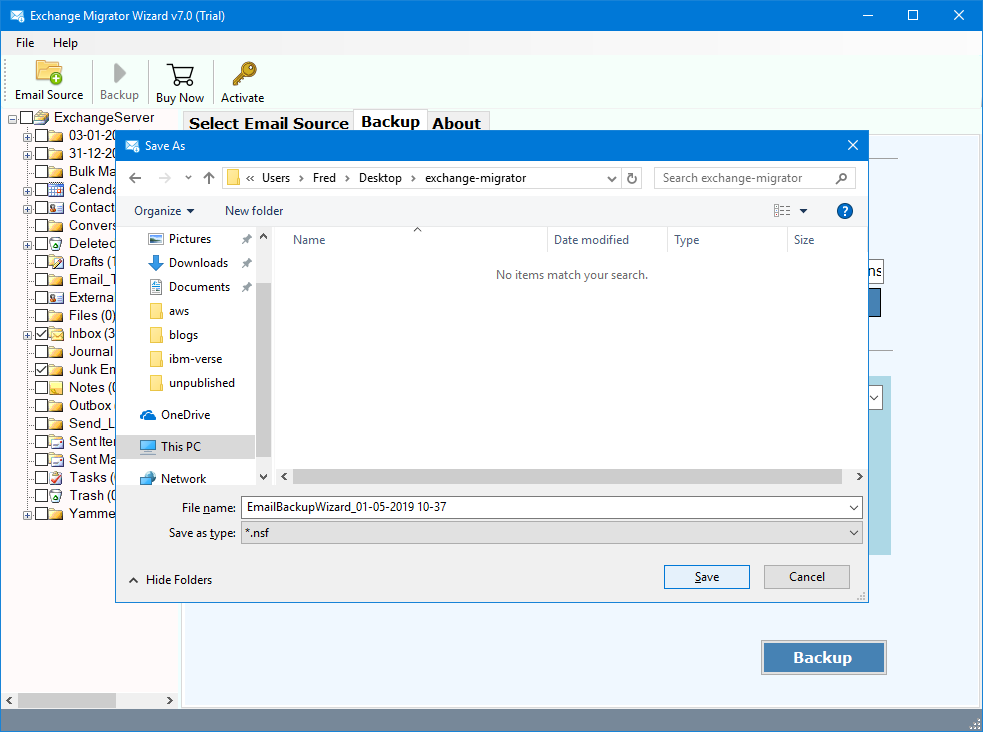The width and height of the screenshot is (983, 732).
Task: Check the ExchangeServer root checkbox
Action: (26, 118)
